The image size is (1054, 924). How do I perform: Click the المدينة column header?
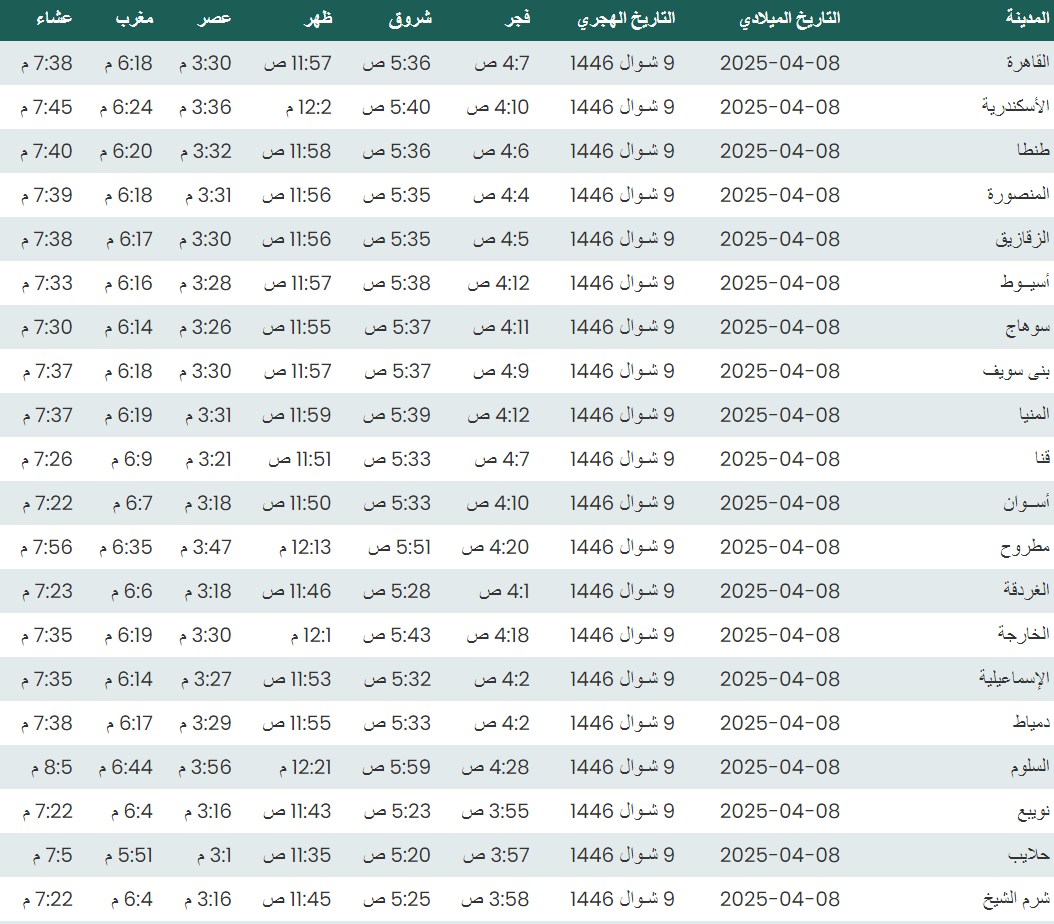pos(1027,18)
